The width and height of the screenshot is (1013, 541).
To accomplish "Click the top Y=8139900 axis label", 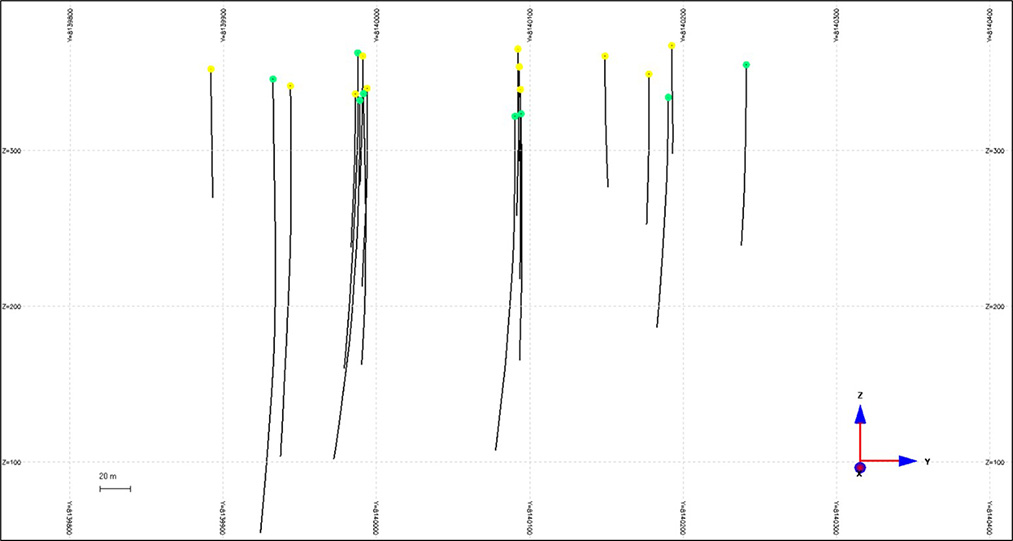I will click(x=222, y=23).
